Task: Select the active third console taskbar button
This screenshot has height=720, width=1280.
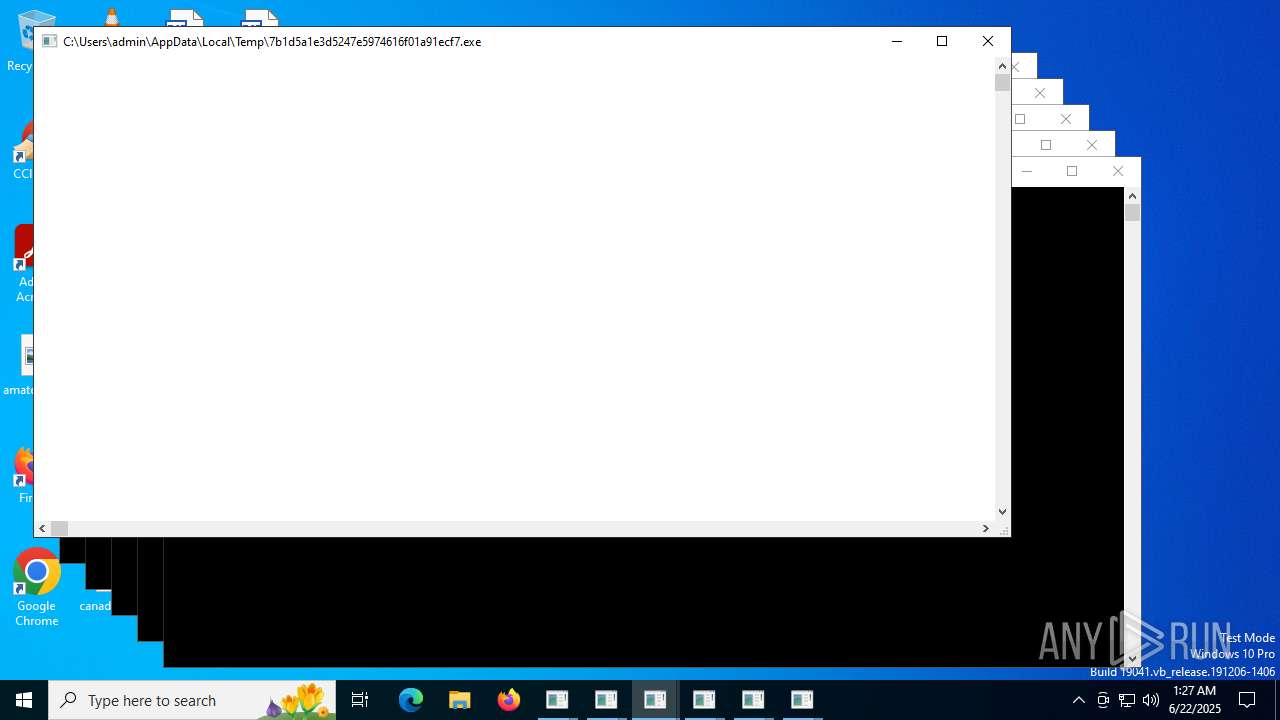Action: pos(655,700)
